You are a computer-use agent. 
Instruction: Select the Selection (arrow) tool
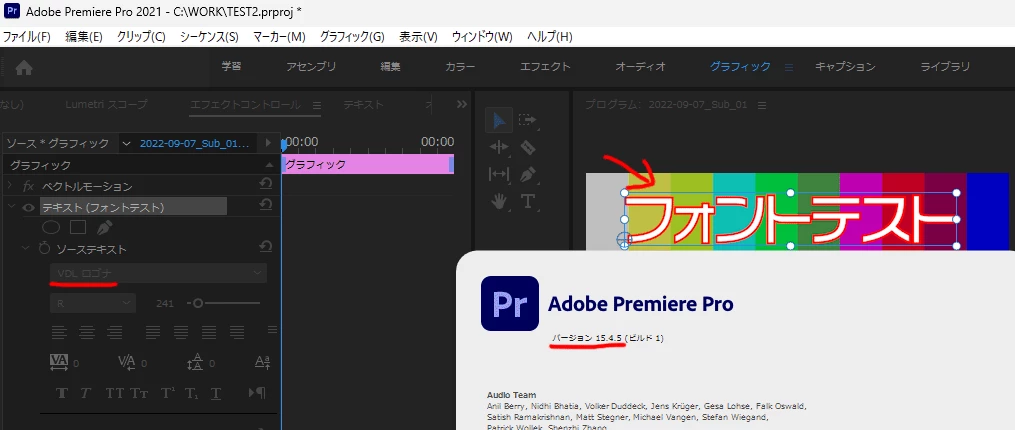pos(499,120)
